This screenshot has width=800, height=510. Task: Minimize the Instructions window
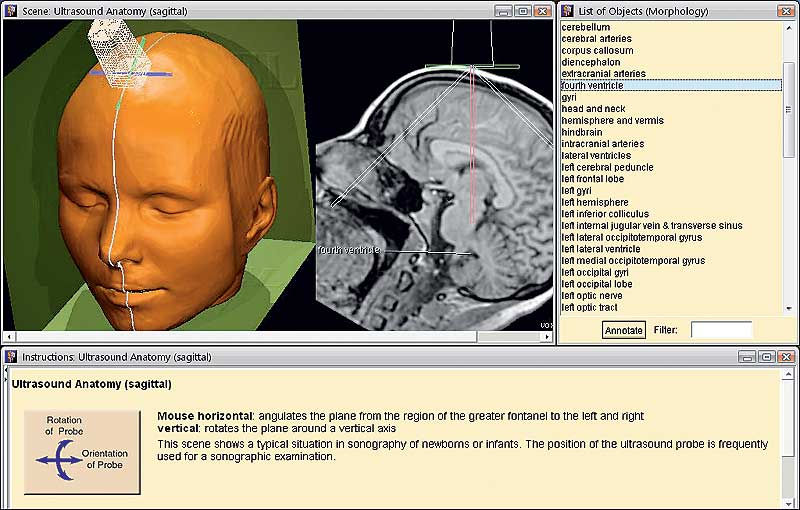click(x=747, y=356)
